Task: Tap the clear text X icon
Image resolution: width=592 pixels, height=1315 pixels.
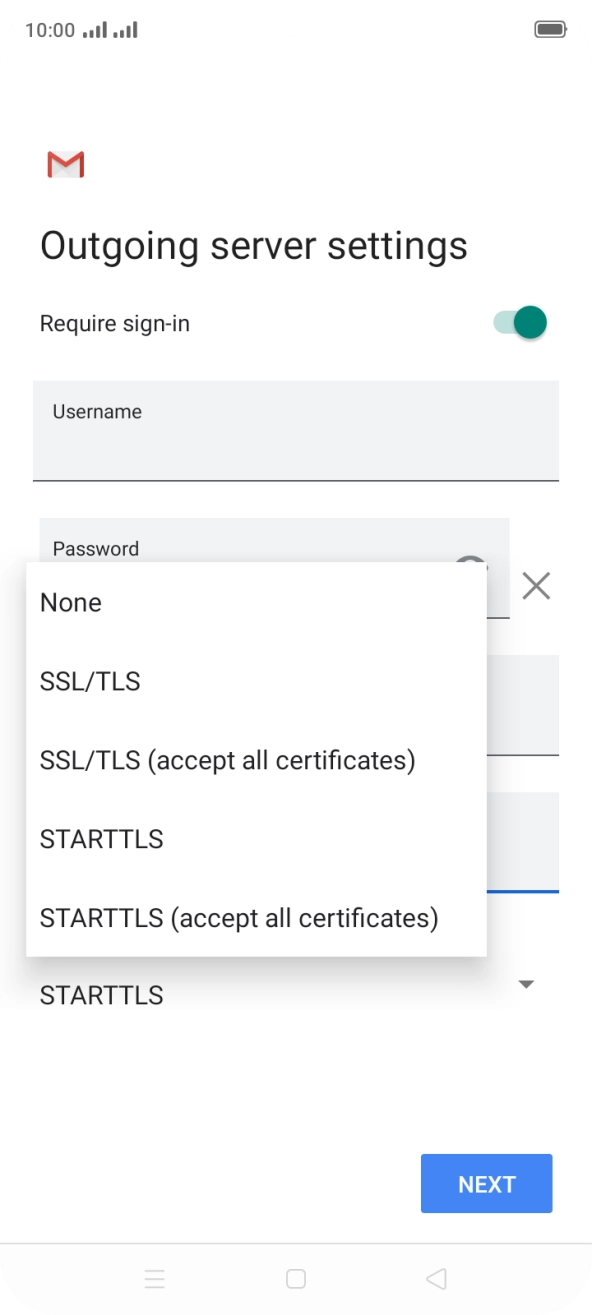Action: coord(536,586)
